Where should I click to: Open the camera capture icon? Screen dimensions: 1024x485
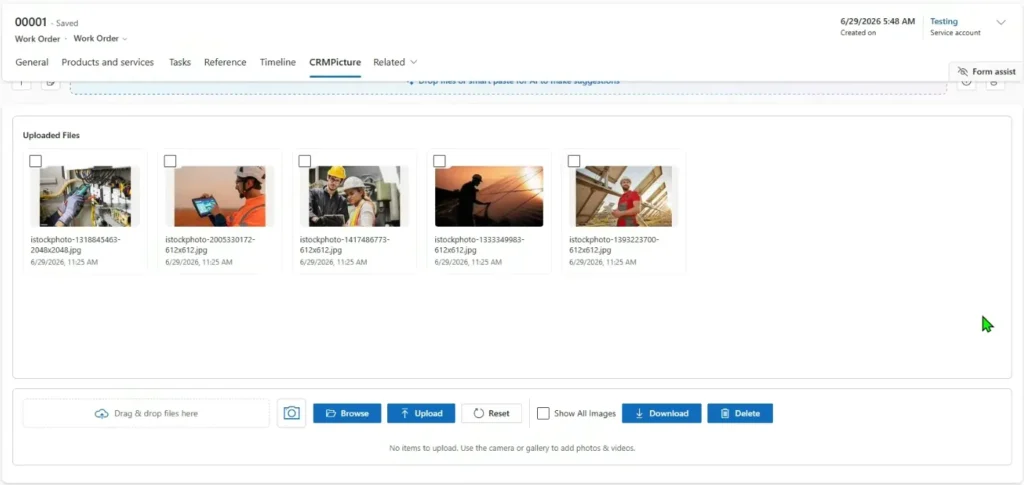coord(291,413)
